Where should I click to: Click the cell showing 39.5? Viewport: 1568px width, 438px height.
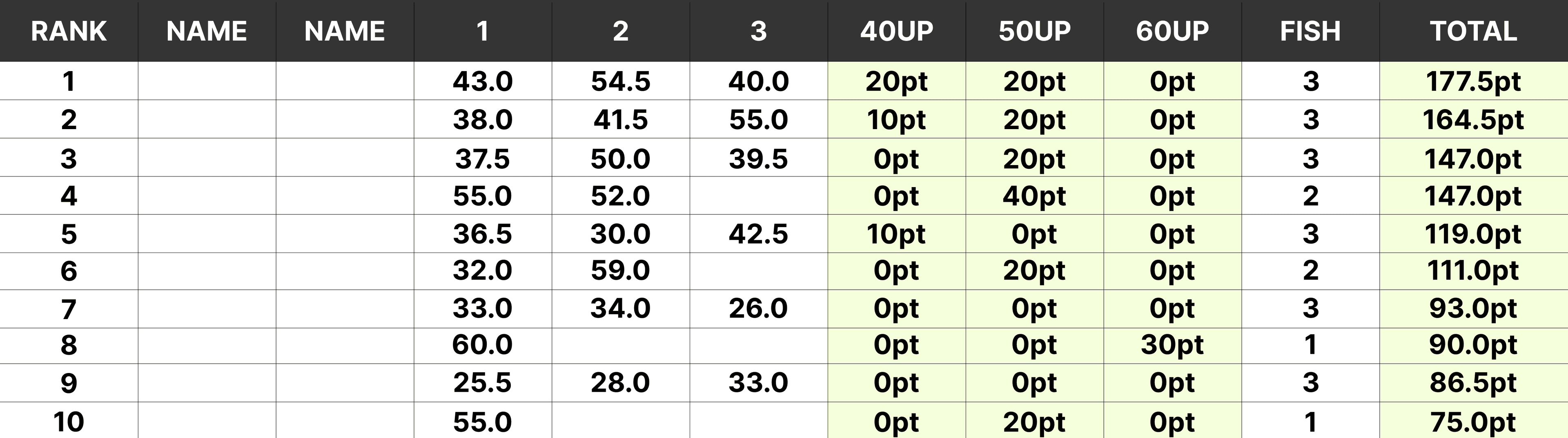pyautogui.click(x=758, y=159)
